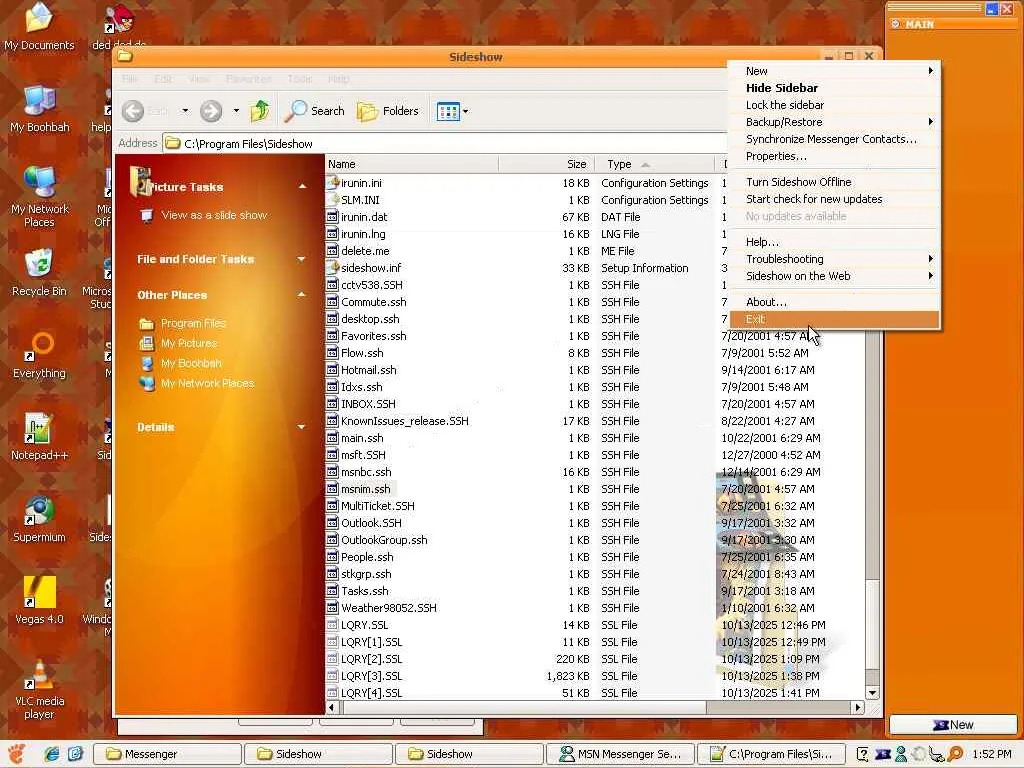Image resolution: width=1024 pixels, height=768 pixels.
Task: Open the VLC media player shortcut
Action: point(39,676)
